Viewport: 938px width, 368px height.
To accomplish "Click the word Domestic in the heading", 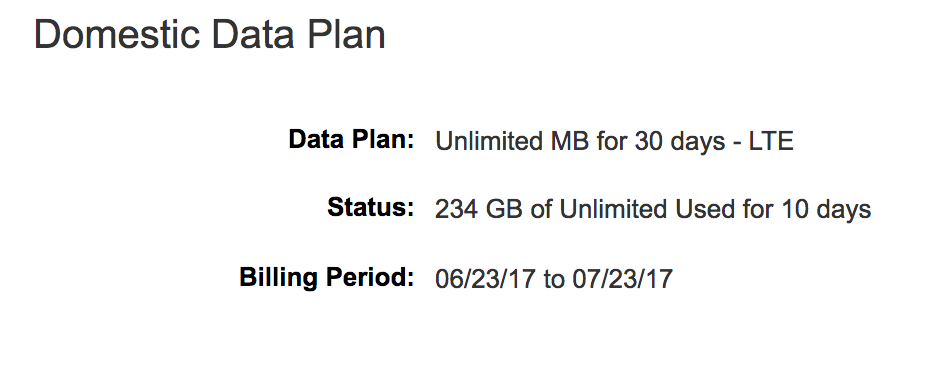I will tap(117, 34).
